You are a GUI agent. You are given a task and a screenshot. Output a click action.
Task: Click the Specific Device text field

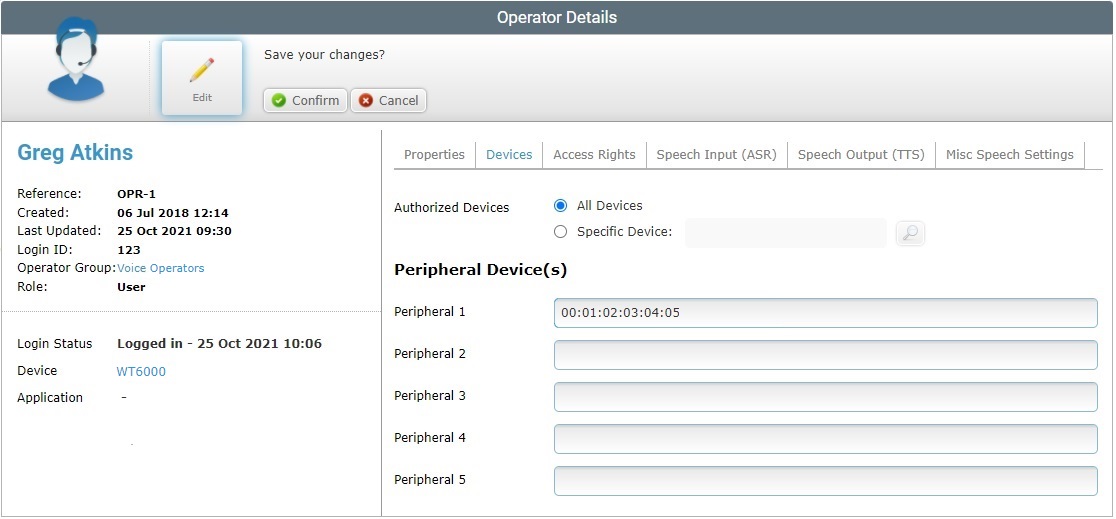coord(786,233)
